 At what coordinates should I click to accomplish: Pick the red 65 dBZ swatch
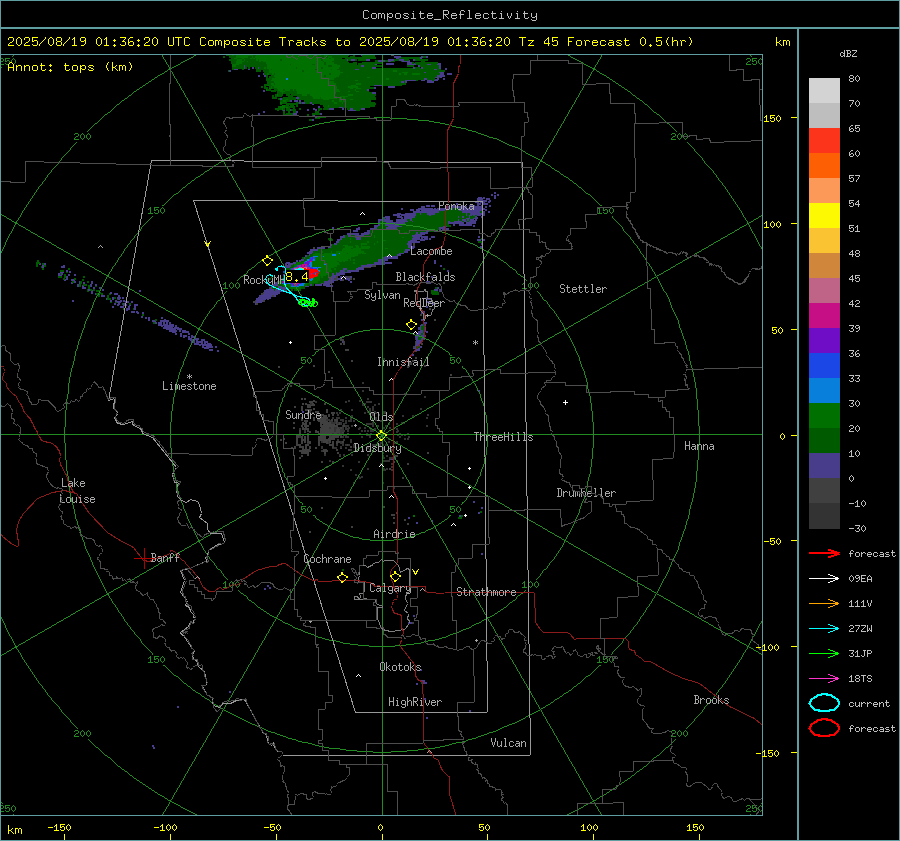coord(824,140)
